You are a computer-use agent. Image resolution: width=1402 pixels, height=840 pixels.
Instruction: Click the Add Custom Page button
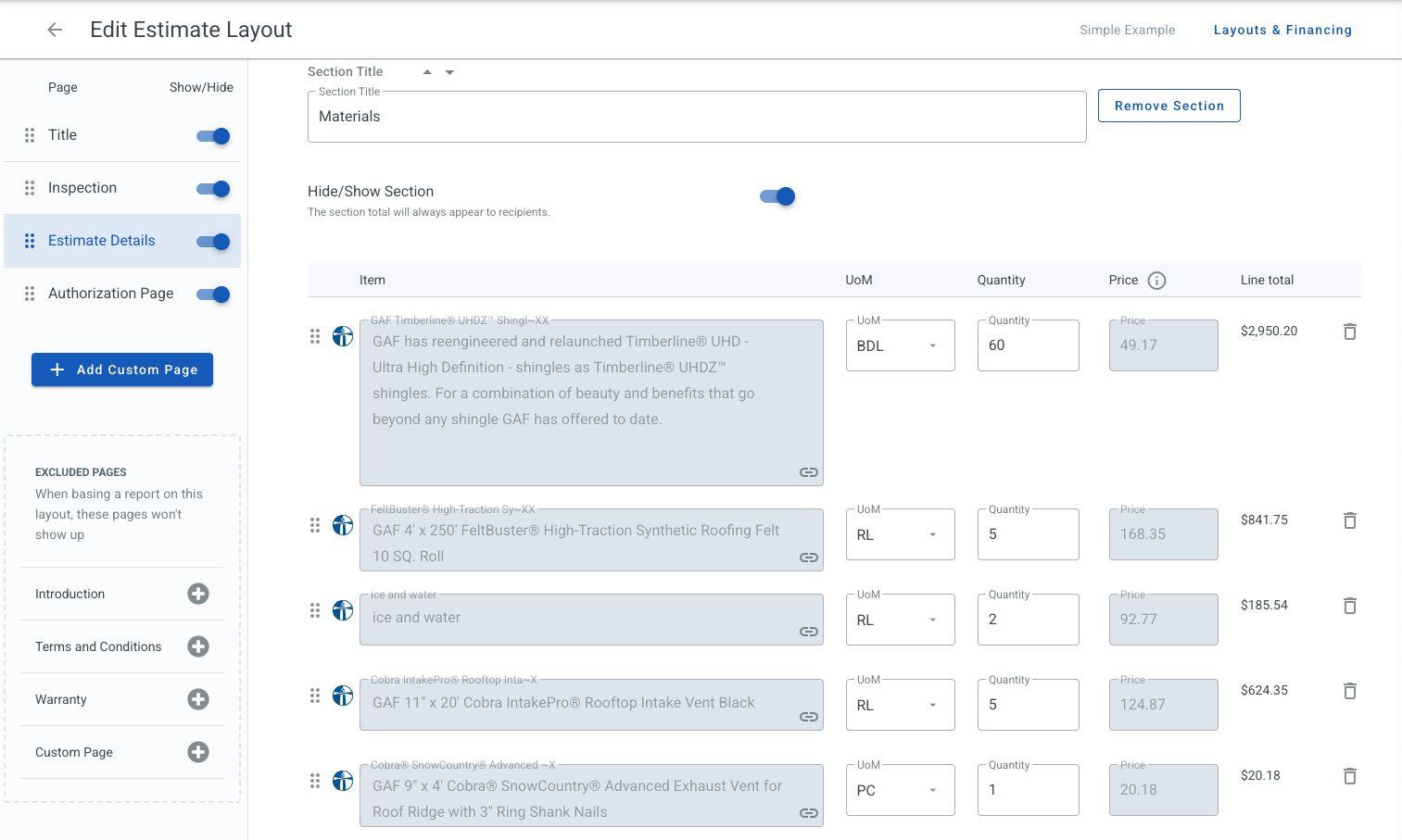click(122, 370)
